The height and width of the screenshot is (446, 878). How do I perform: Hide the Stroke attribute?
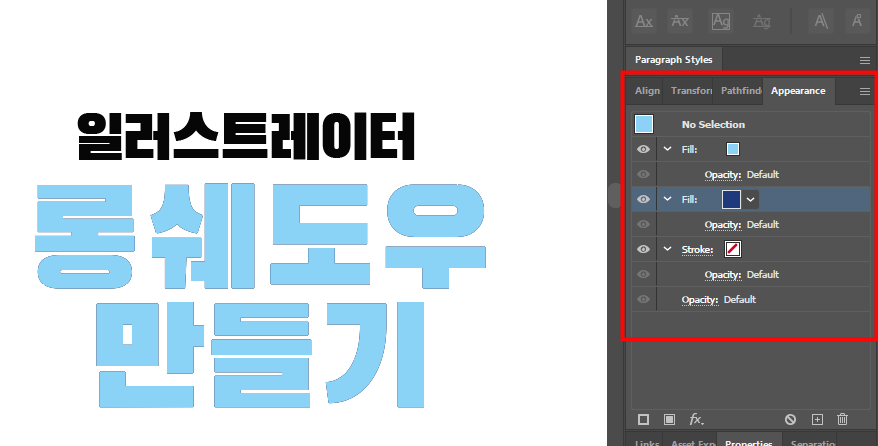pyautogui.click(x=643, y=250)
